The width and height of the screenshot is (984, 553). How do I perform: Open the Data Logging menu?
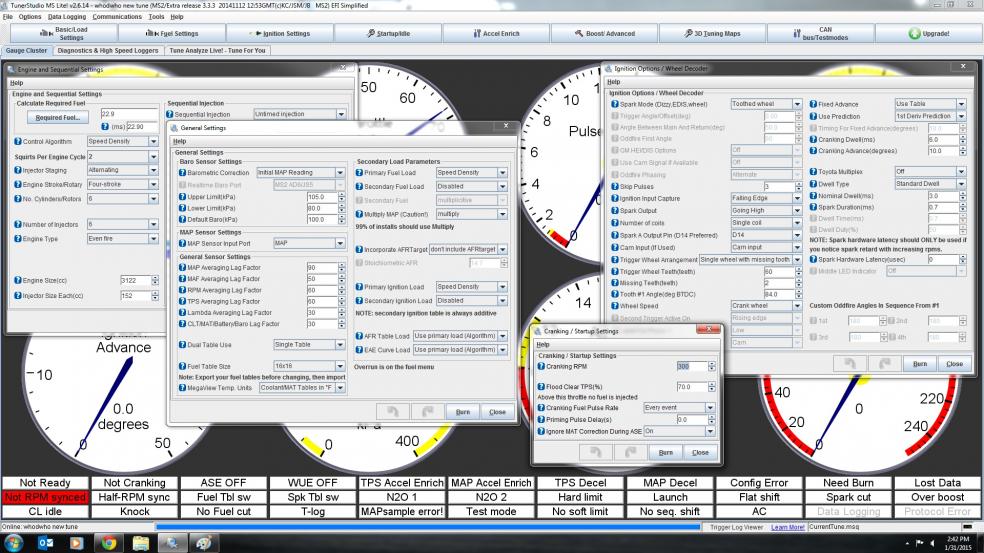coord(67,17)
